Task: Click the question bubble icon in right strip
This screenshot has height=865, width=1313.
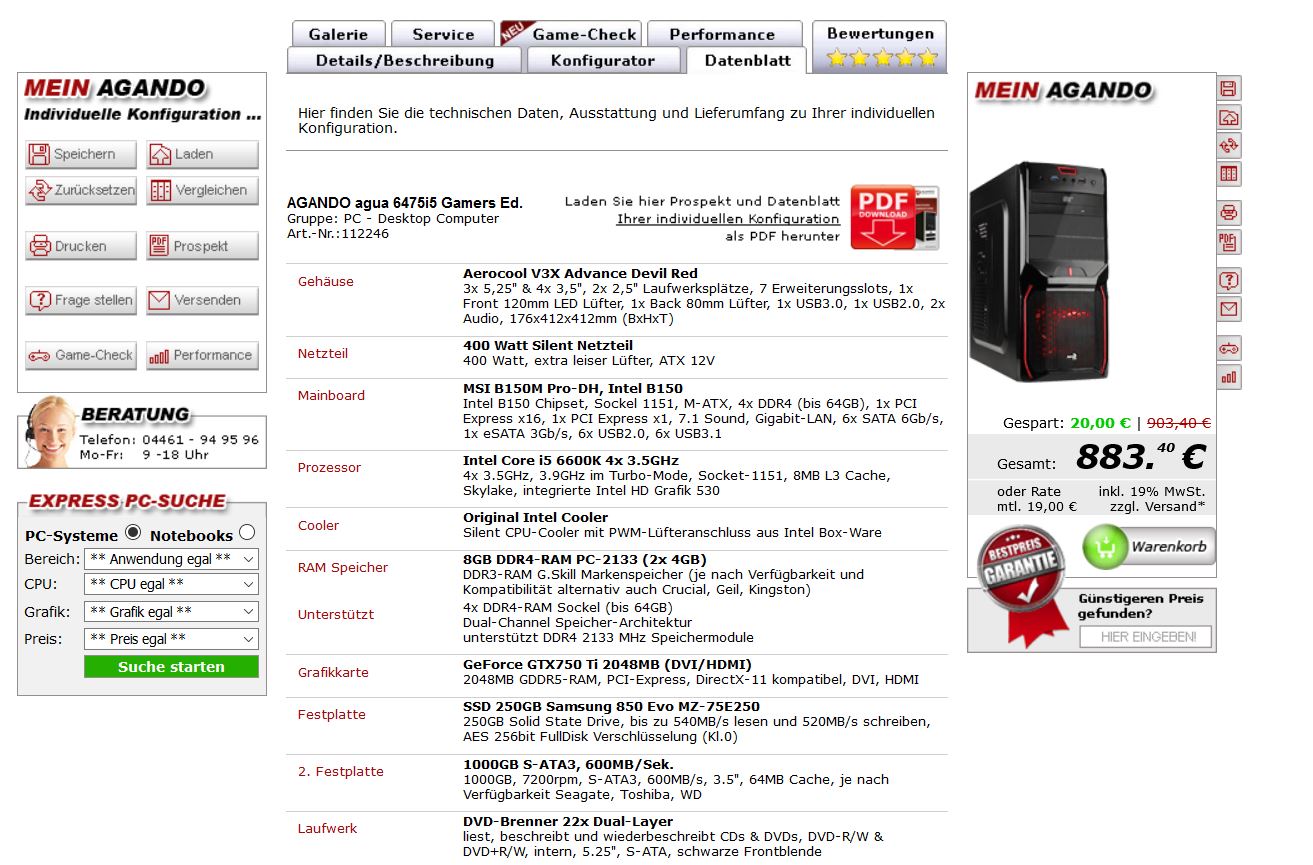Action: pos(1229,280)
